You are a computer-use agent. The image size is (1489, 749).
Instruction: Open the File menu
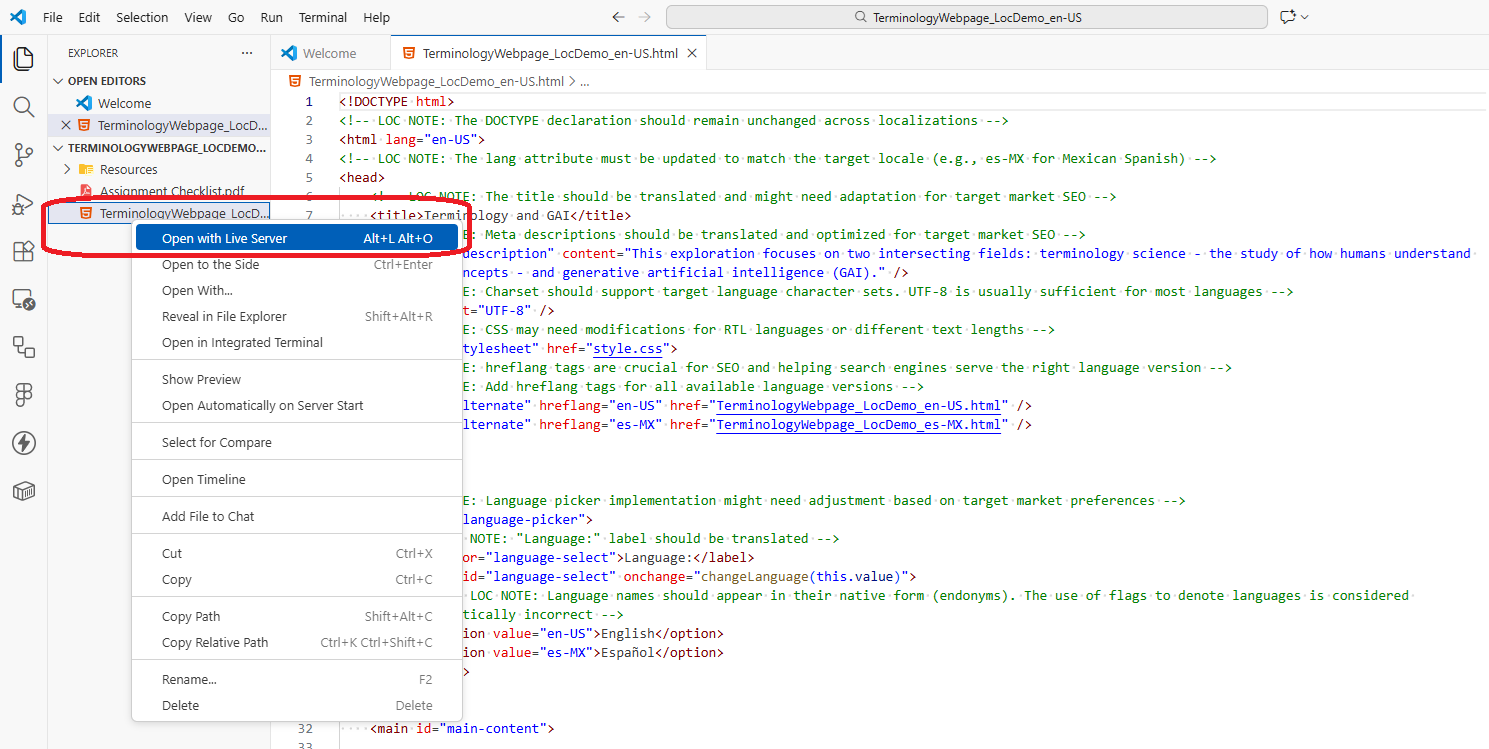(53, 17)
